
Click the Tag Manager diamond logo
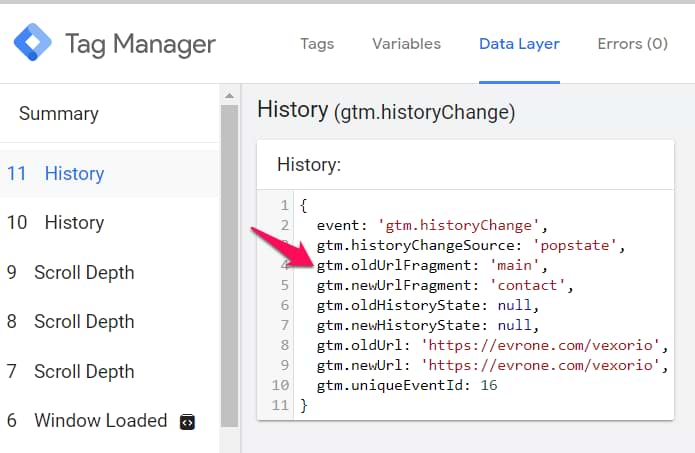click(x=32, y=43)
